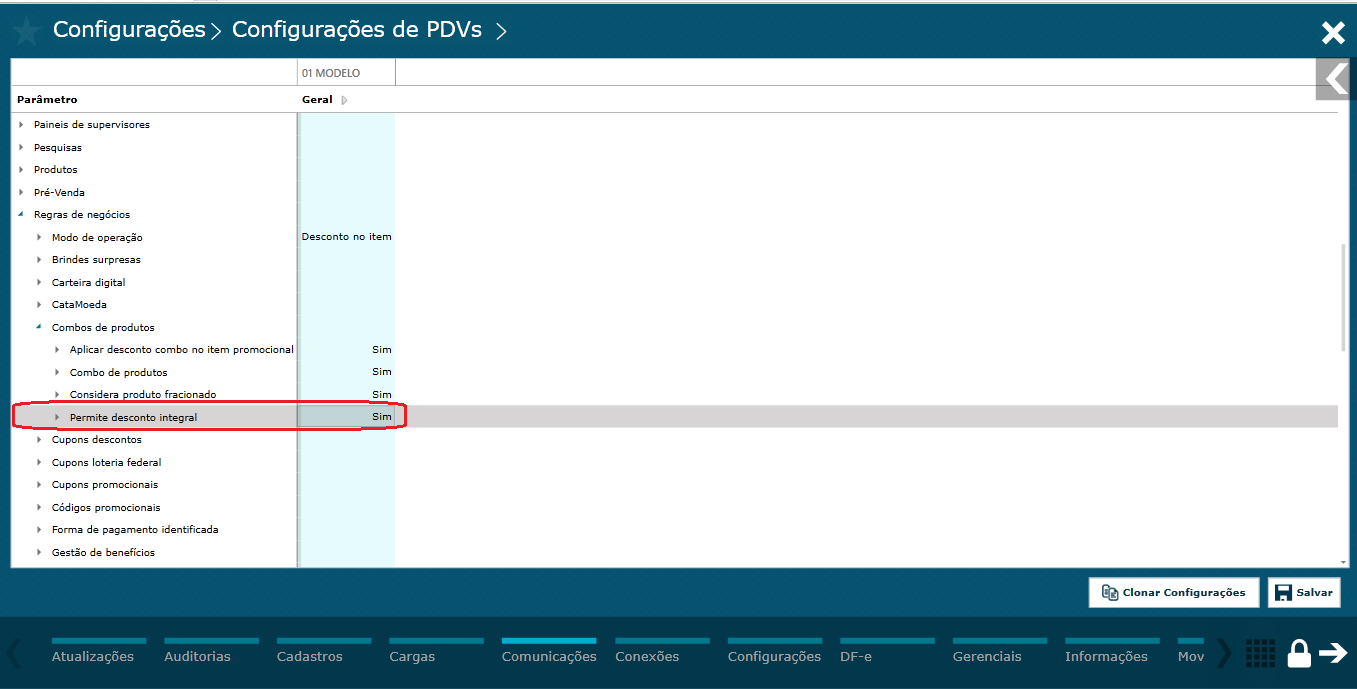Click the vertical scrollbar thumb
This screenshot has height=689, width=1357.
pyautogui.click(x=1344, y=298)
